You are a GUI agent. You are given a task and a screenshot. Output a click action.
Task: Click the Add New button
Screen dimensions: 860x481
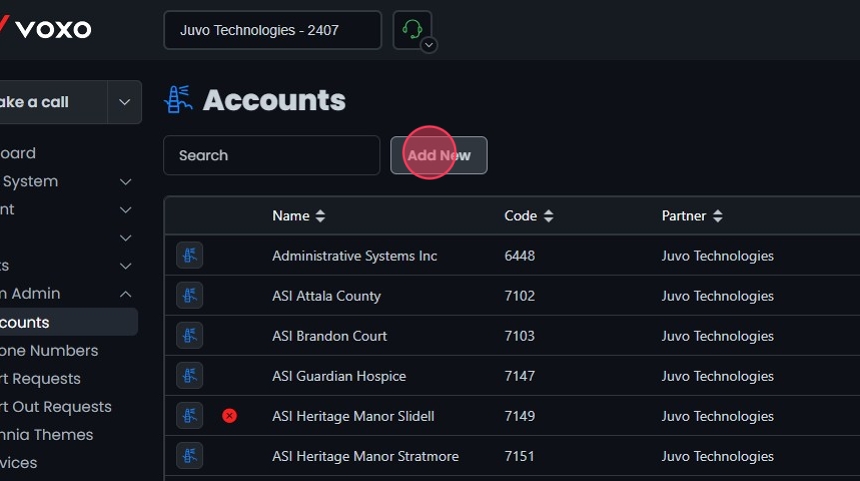(x=439, y=156)
